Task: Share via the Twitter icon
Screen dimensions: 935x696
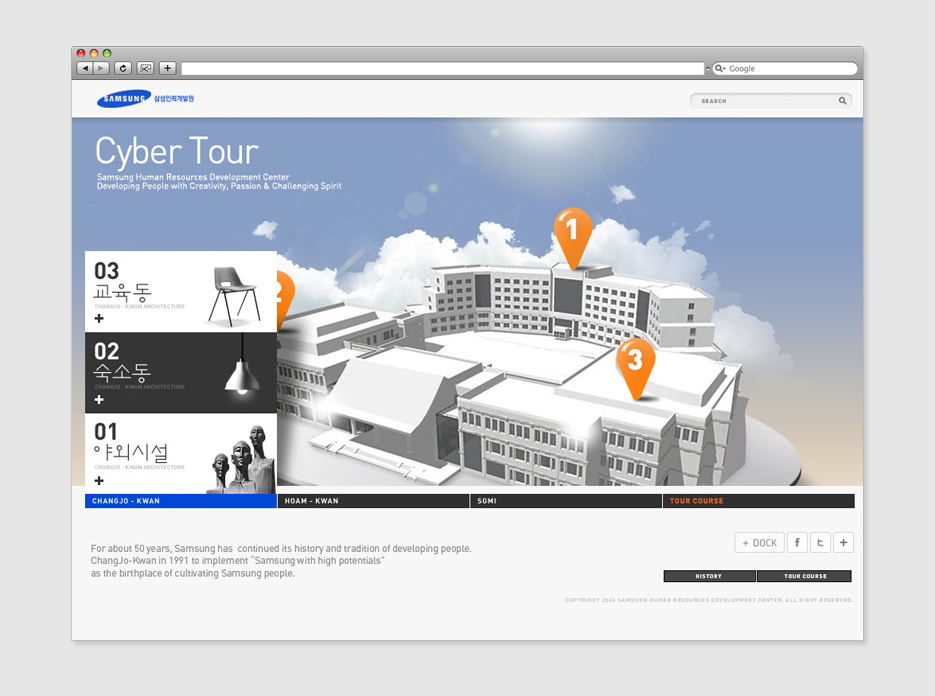Action: click(821, 543)
